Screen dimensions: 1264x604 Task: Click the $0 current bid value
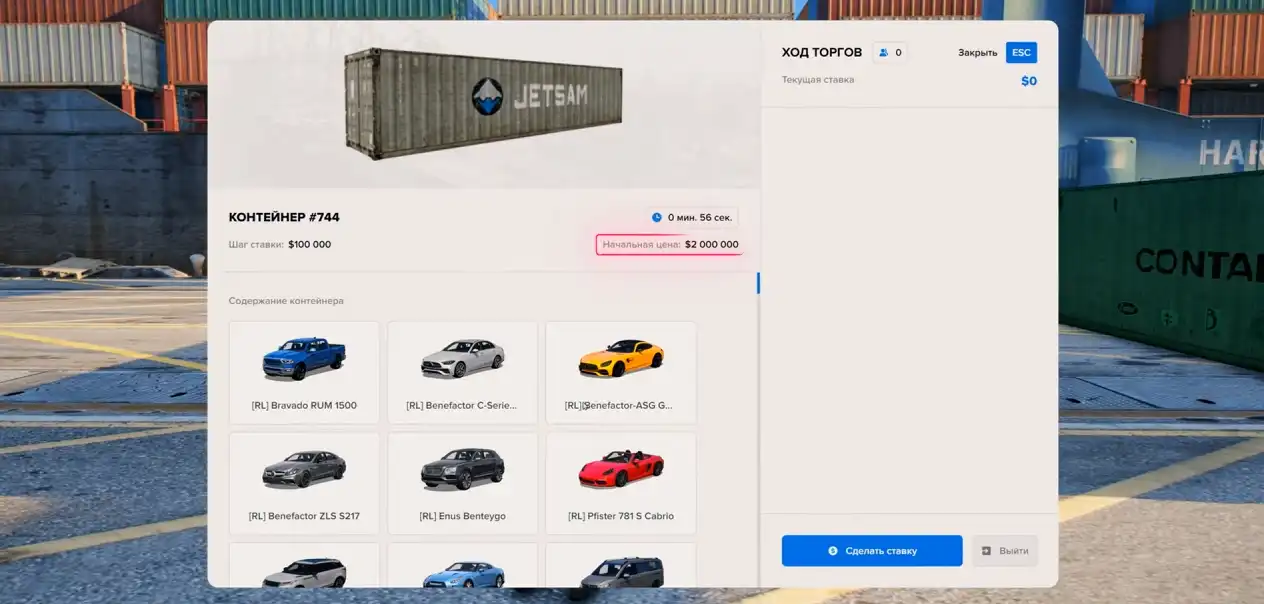point(1029,81)
